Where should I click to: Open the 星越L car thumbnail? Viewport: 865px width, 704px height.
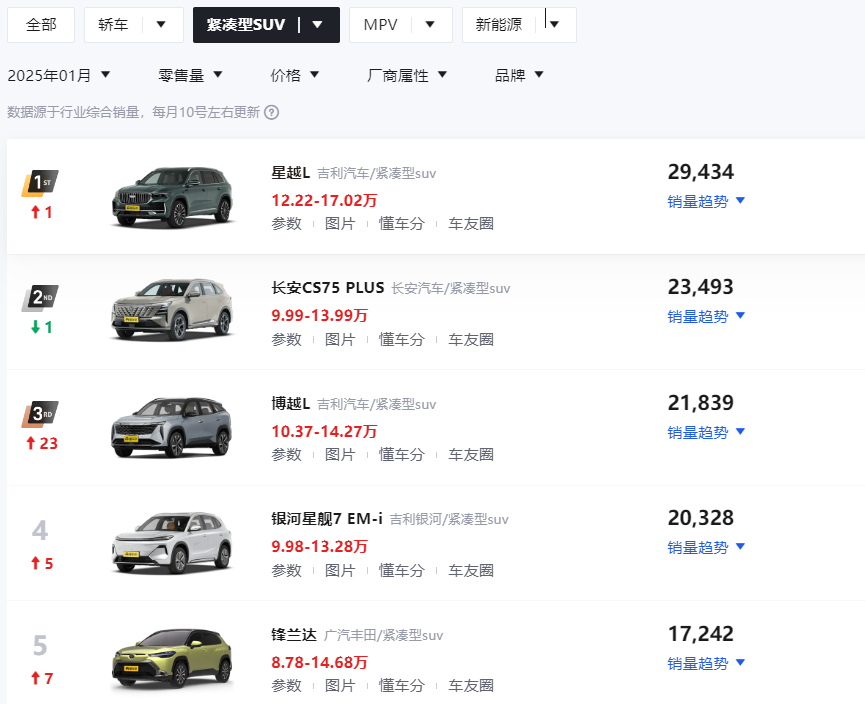coord(172,197)
